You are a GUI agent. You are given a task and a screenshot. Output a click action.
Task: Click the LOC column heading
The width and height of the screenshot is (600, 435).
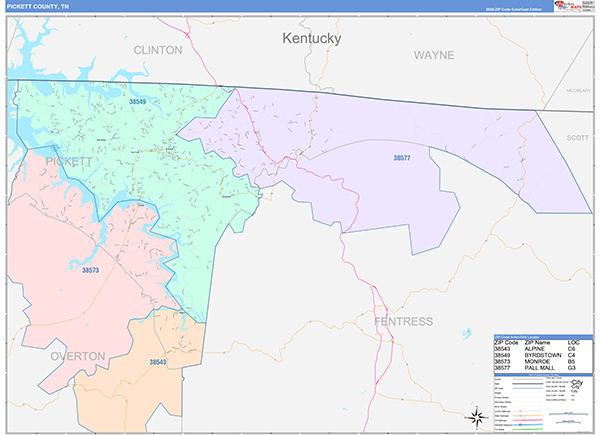(x=574, y=342)
